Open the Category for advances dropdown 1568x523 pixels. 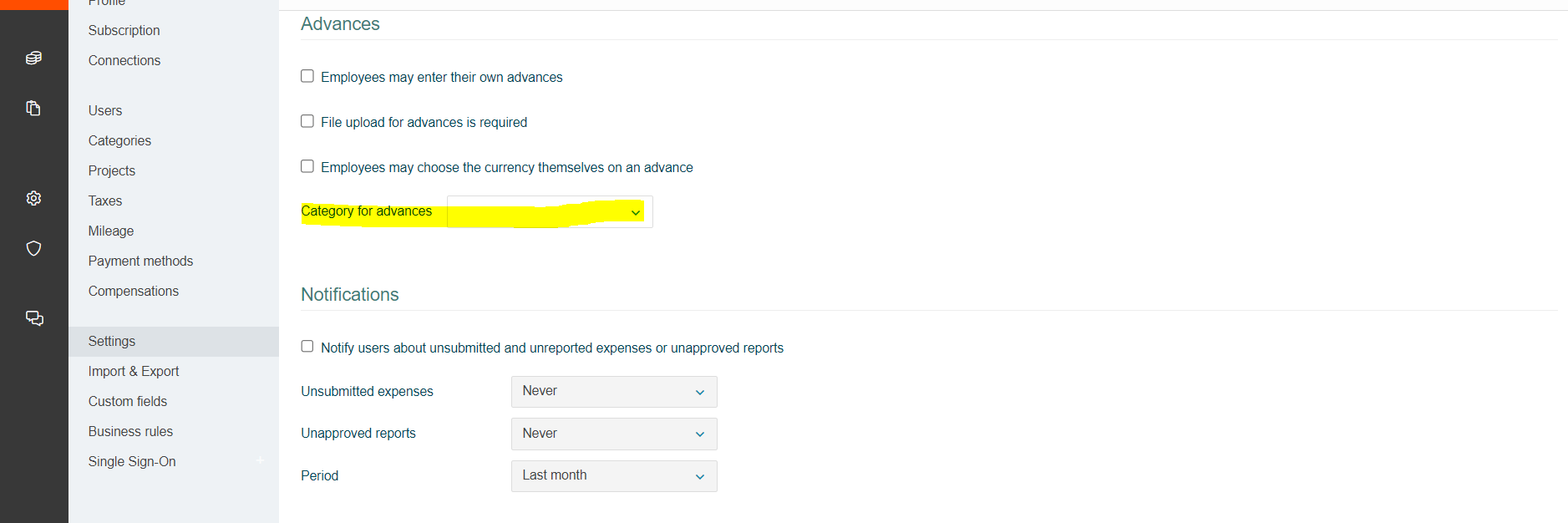point(549,212)
